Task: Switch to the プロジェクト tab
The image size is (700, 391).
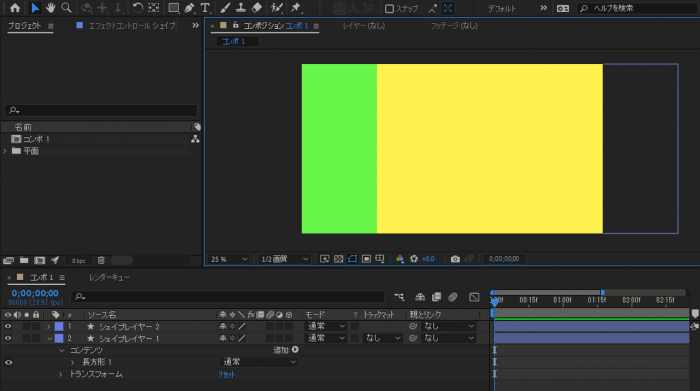Action: click(25, 26)
